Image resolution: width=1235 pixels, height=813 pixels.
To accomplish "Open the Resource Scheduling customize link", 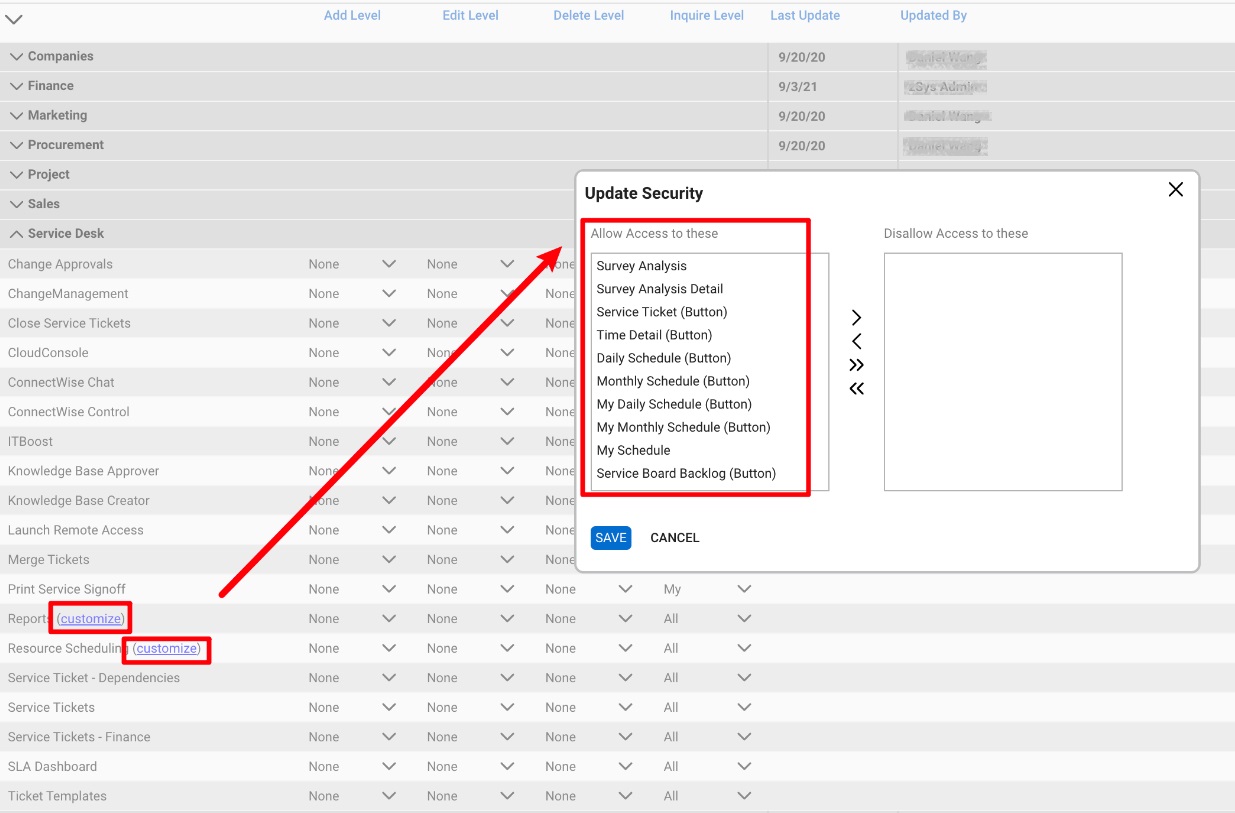I will 167,648.
